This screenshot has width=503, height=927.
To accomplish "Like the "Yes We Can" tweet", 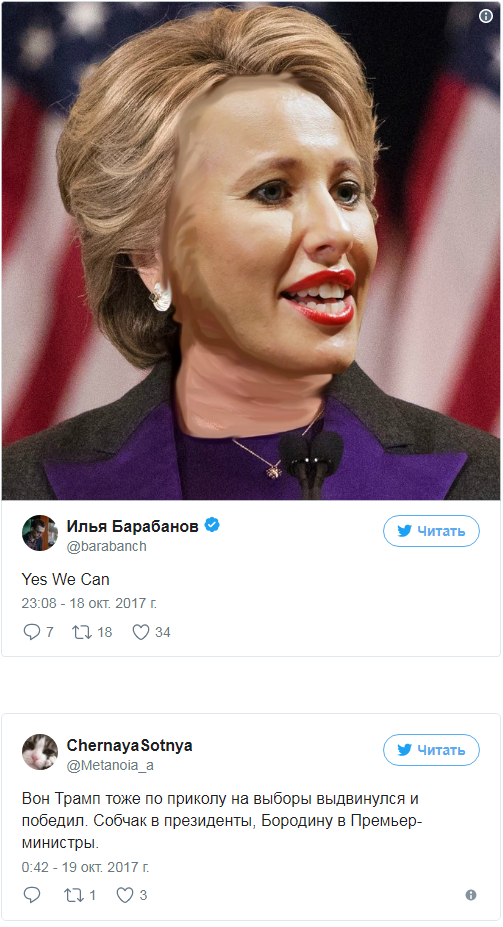I will click(141, 632).
